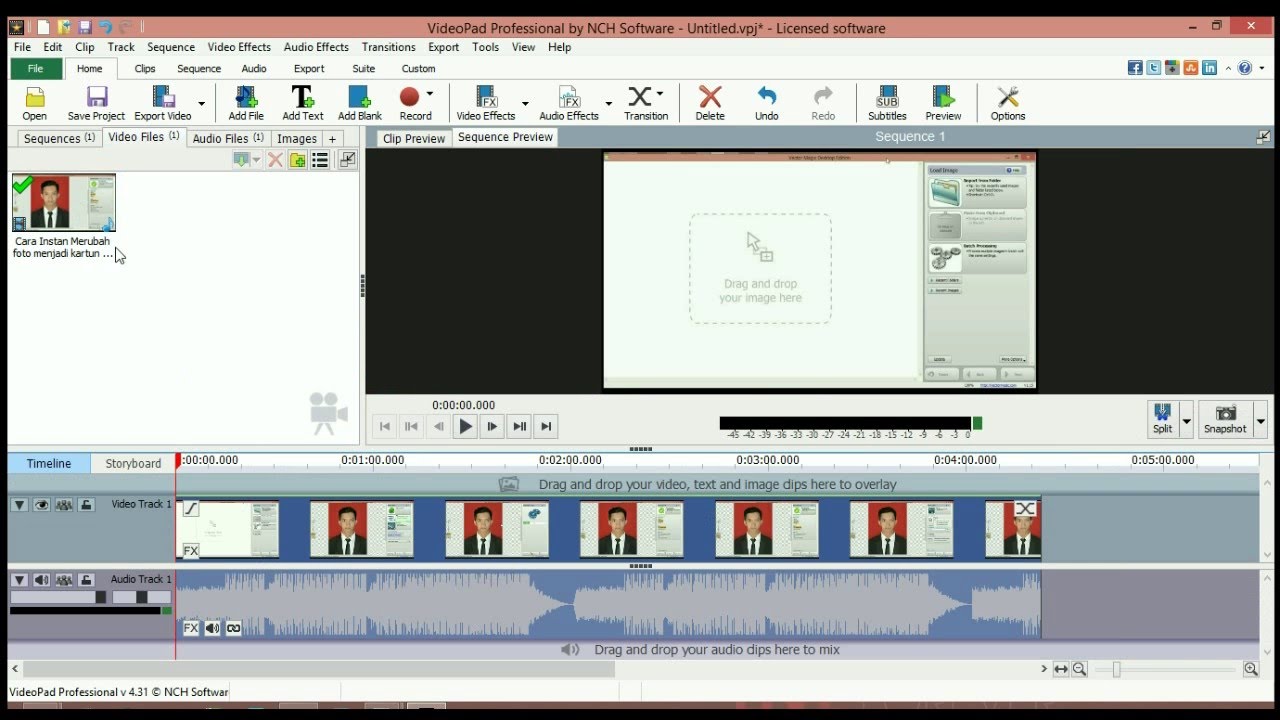
Task: Click the FX button on the audio clip
Action: [x=190, y=628]
